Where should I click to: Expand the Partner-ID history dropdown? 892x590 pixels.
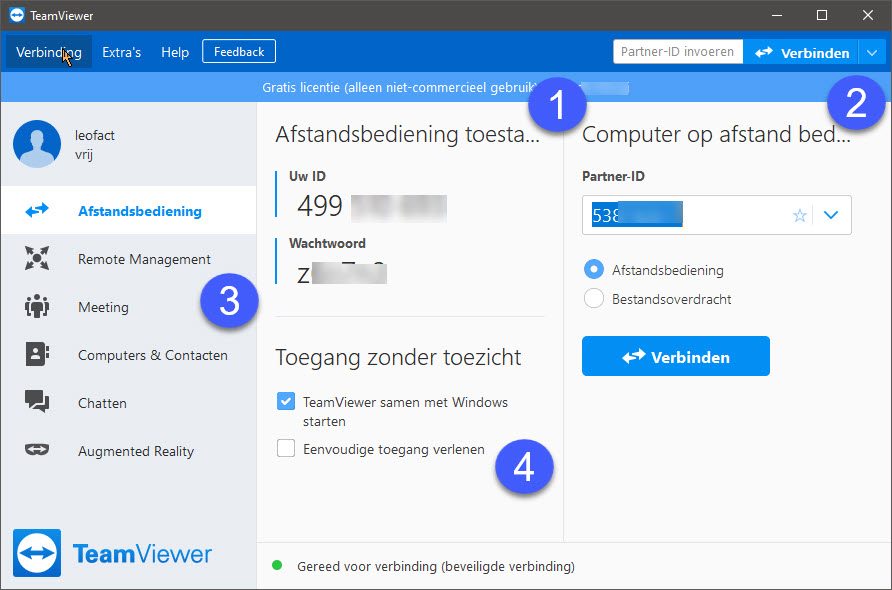(831, 215)
